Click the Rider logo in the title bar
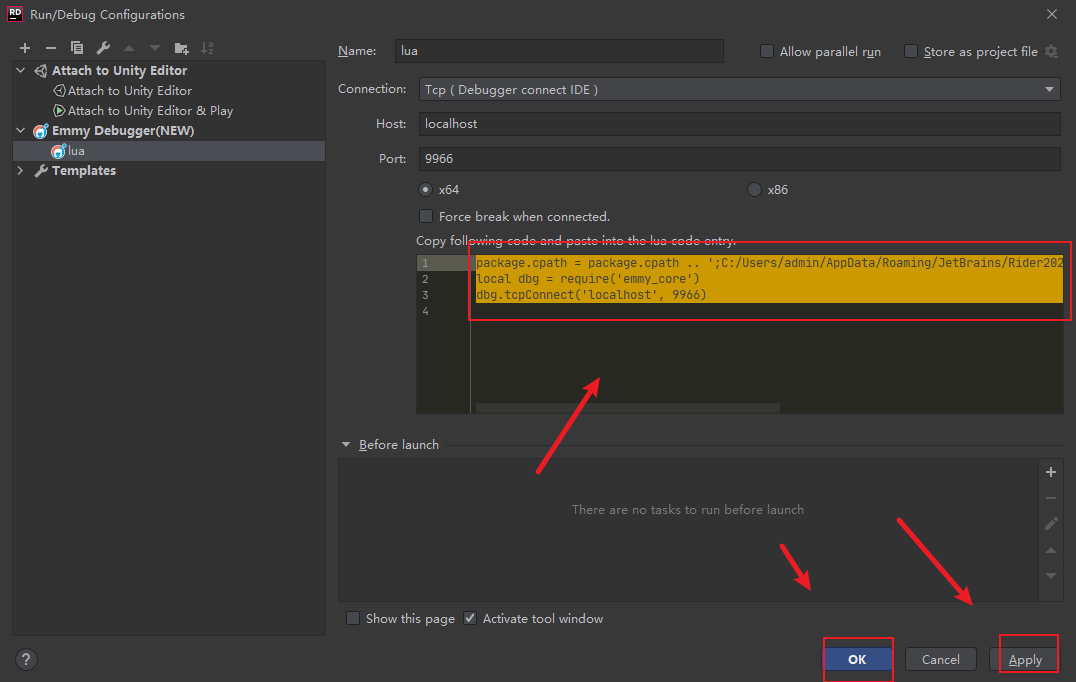 [x=14, y=14]
